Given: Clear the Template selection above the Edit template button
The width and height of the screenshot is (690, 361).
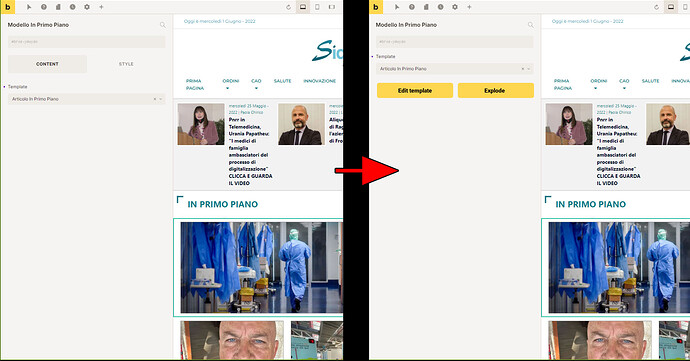Looking at the screenshot, I should pyautogui.click(x=522, y=69).
